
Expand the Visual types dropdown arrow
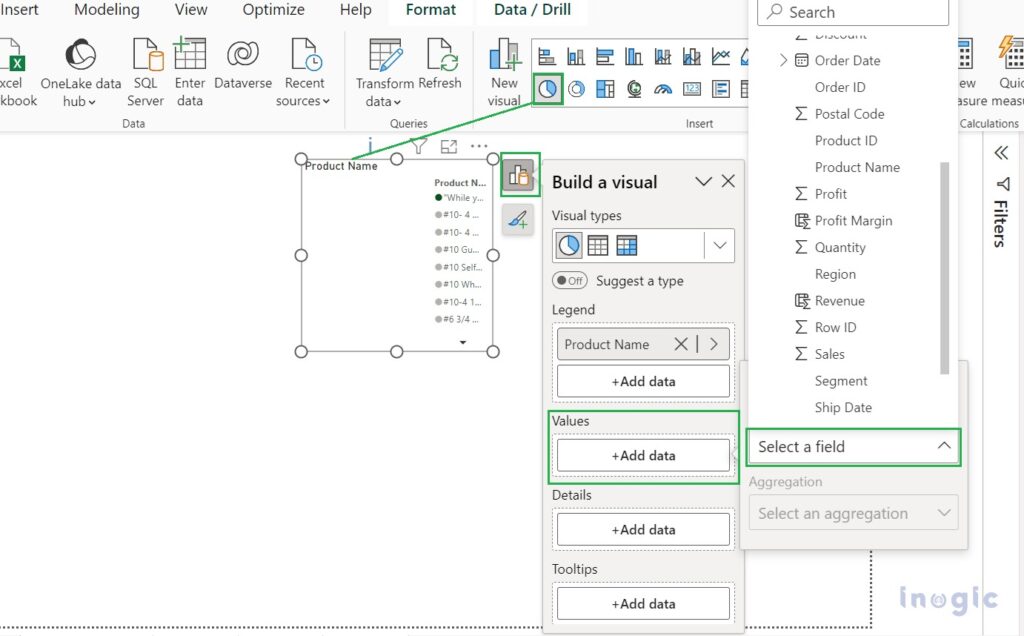coord(719,245)
